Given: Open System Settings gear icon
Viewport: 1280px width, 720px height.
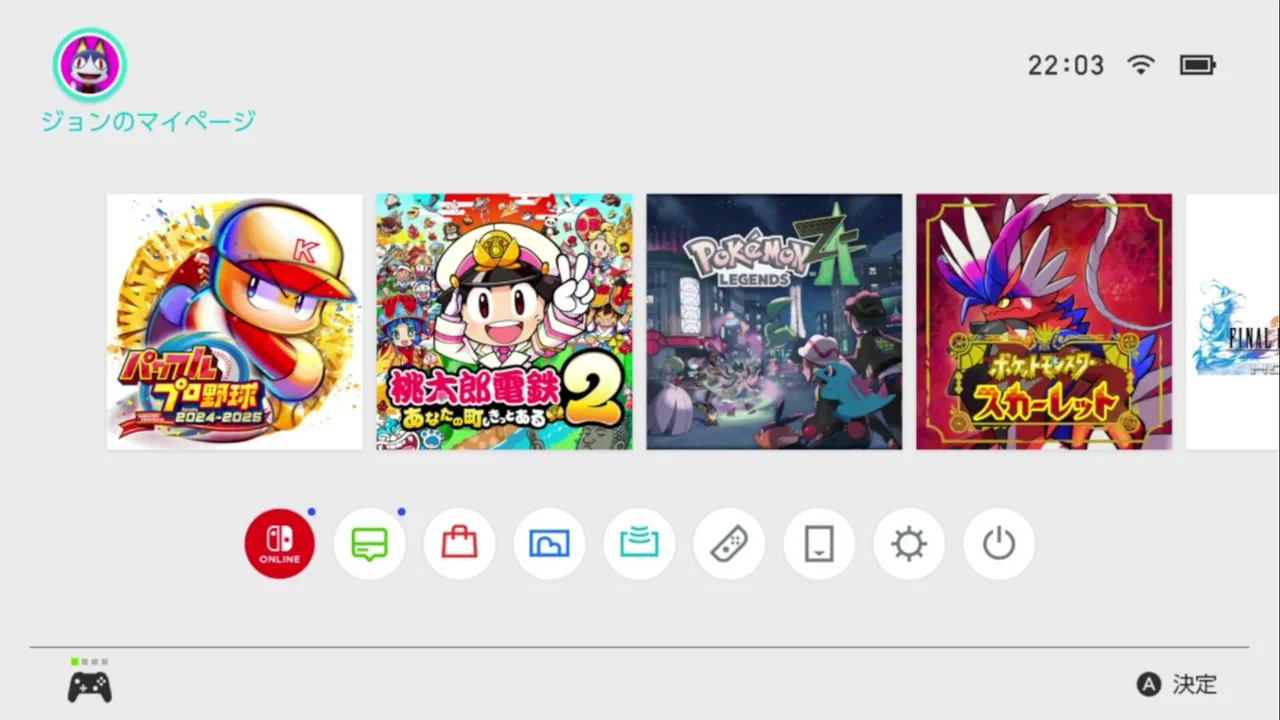Looking at the screenshot, I should [909, 544].
